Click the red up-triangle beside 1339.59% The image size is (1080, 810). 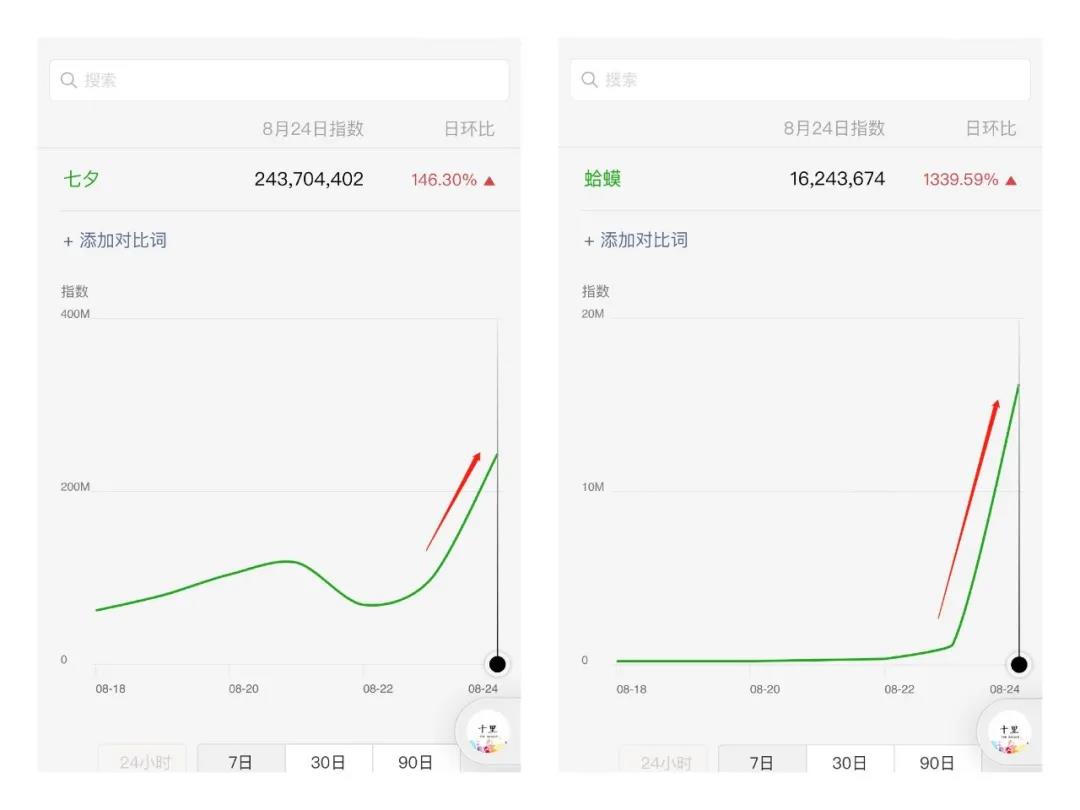(x=1011, y=181)
